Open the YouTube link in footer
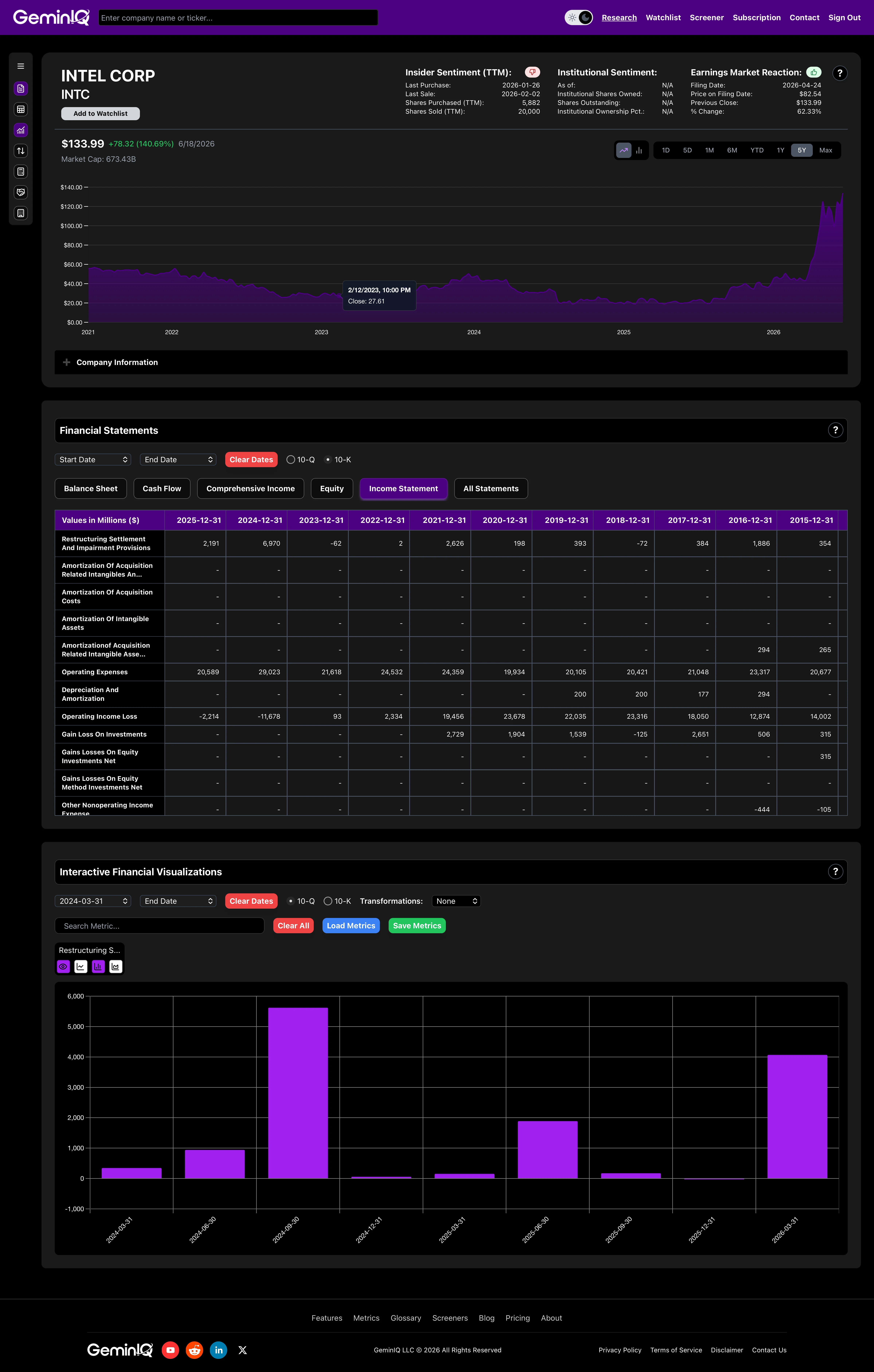 pos(171,1350)
